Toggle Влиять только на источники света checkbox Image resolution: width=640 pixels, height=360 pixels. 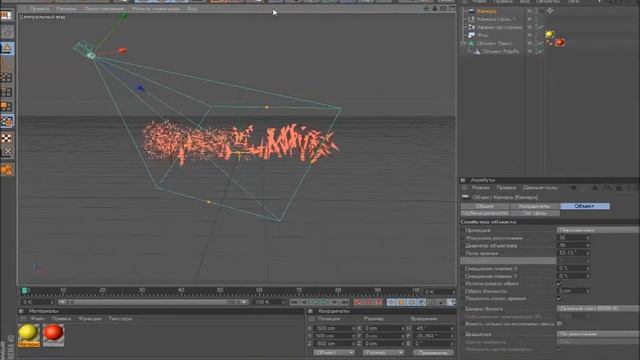point(559,324)
